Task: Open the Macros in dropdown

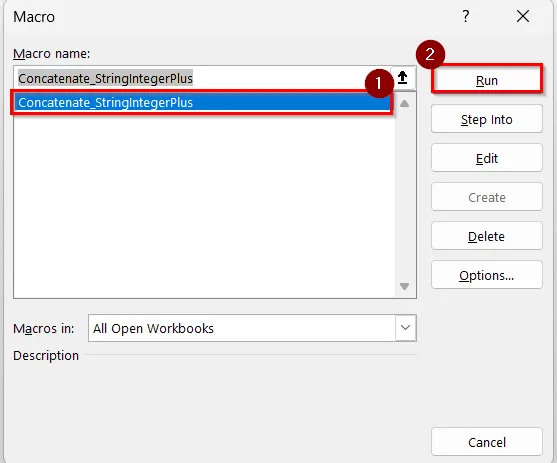Action: pos(405,328)
